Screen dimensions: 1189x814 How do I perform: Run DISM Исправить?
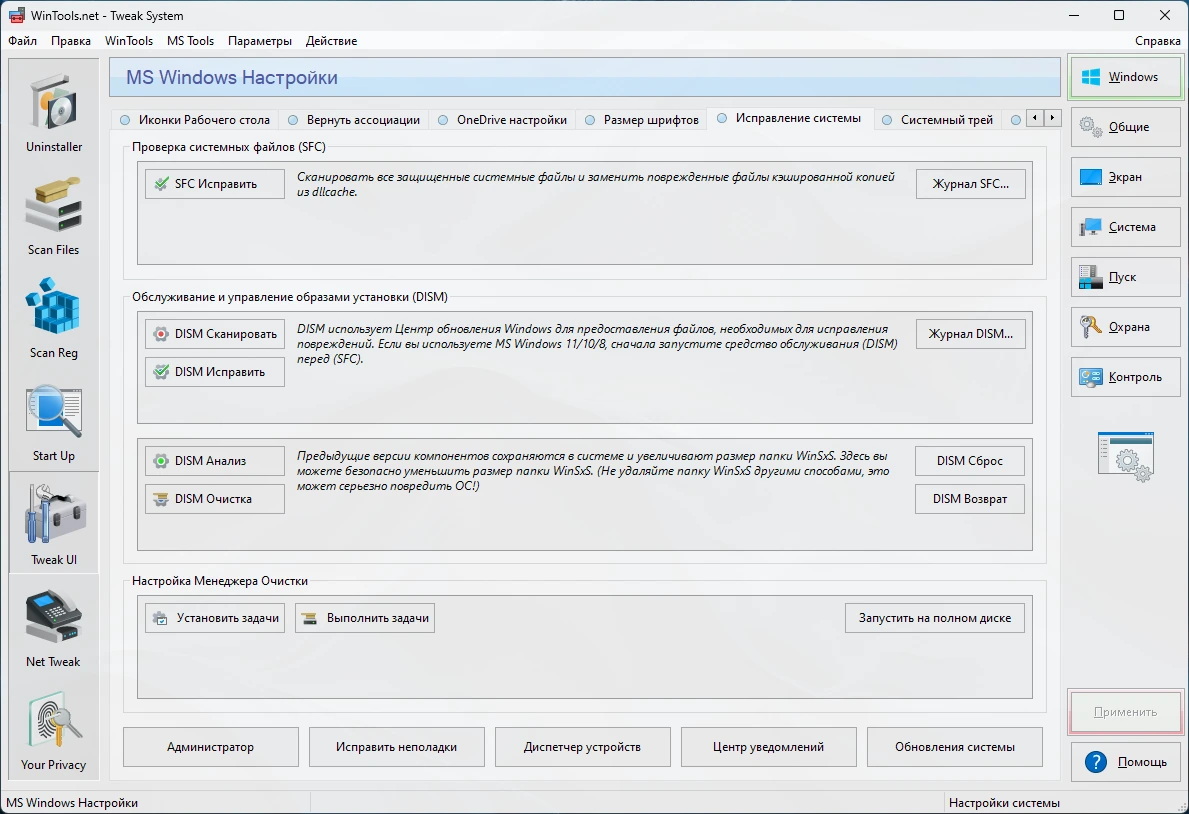pyautogui.click(x=215, y=372)
